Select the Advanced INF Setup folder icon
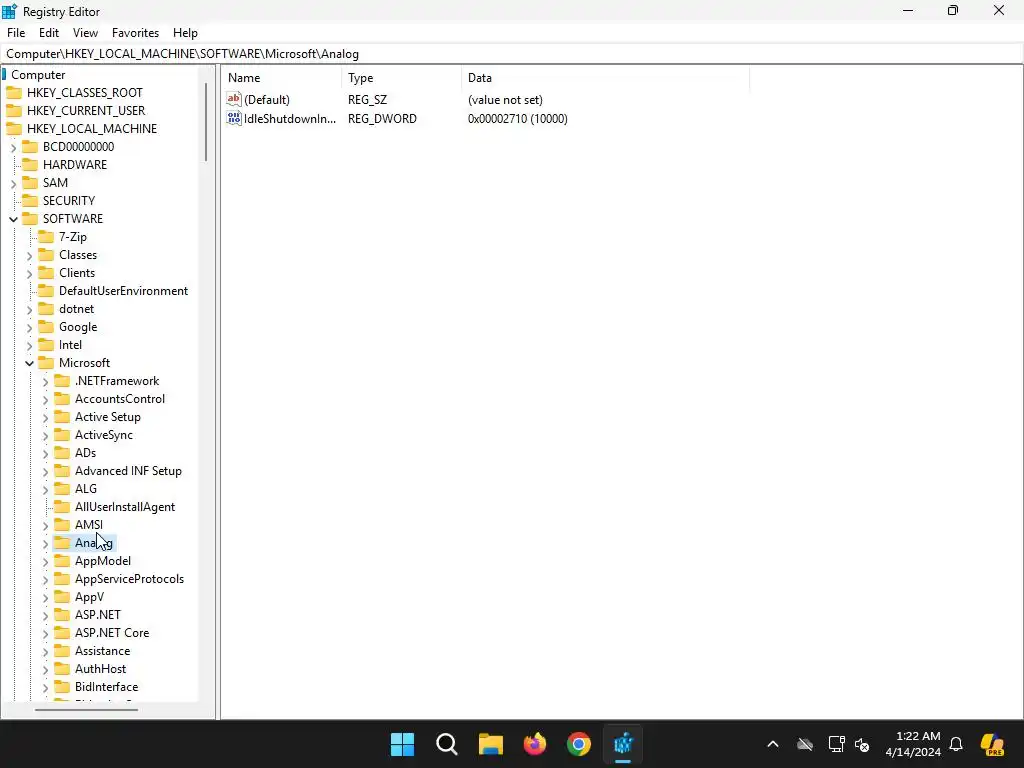1024x768 pixels. click(x=62, y=471)
